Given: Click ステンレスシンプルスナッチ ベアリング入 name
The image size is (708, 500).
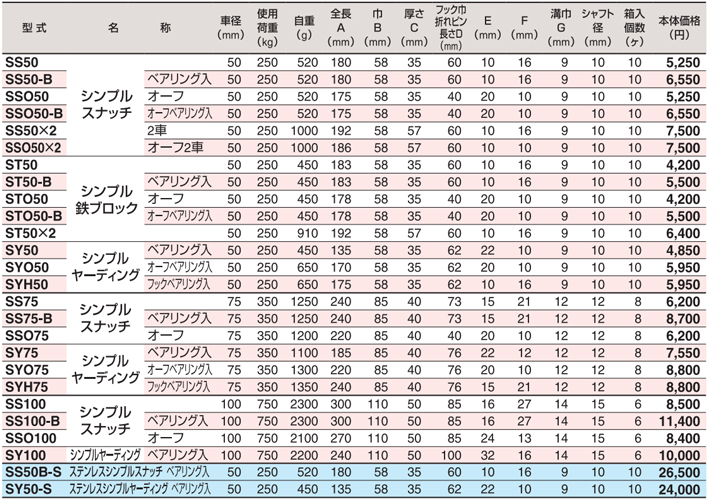Looking at the screenshot, I should tap(139, 473).
